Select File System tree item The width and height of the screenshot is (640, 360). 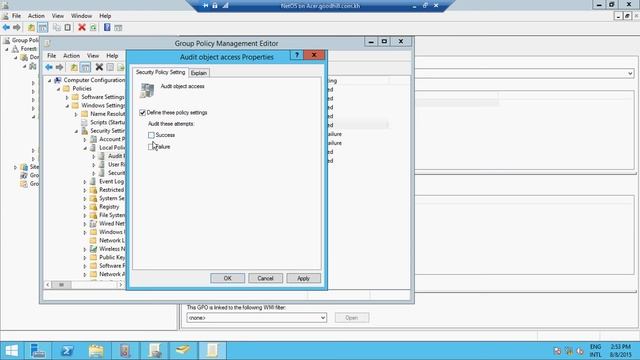[111, 215]
